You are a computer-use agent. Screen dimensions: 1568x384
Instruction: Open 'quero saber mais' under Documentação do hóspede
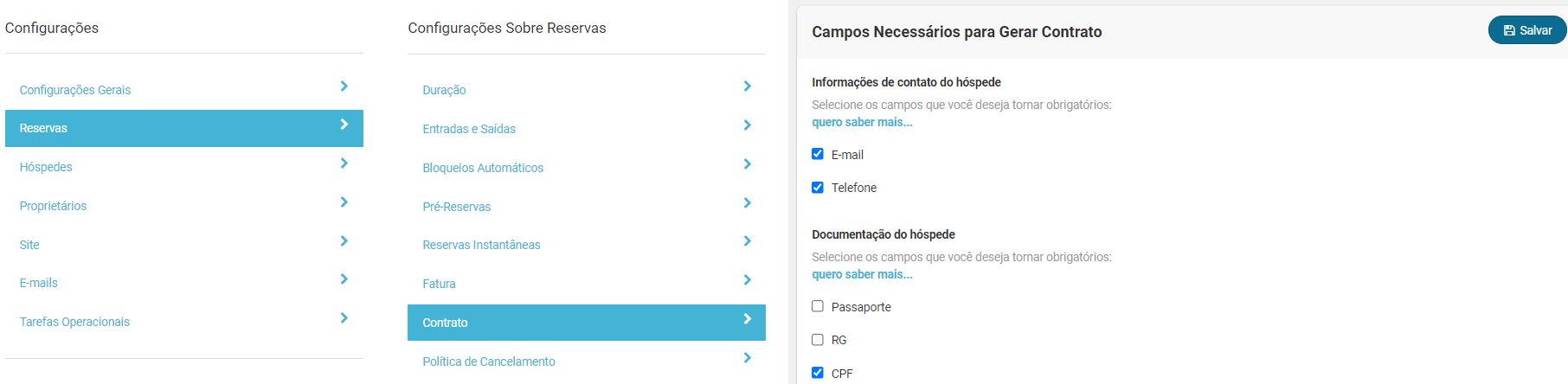coord(862,274)
